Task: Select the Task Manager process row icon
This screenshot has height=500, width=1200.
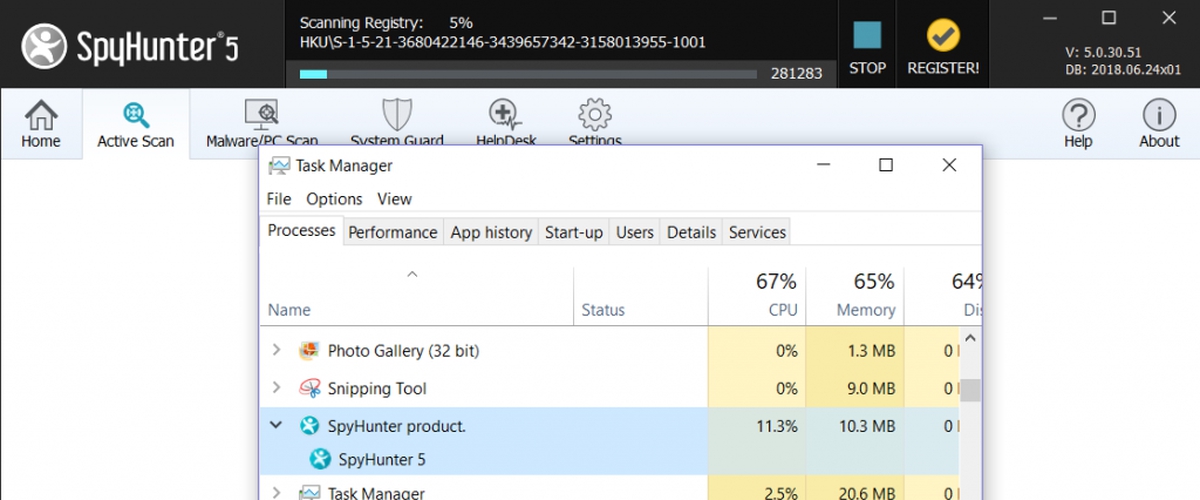Action: pyautogui.click(x=309, y=492)
